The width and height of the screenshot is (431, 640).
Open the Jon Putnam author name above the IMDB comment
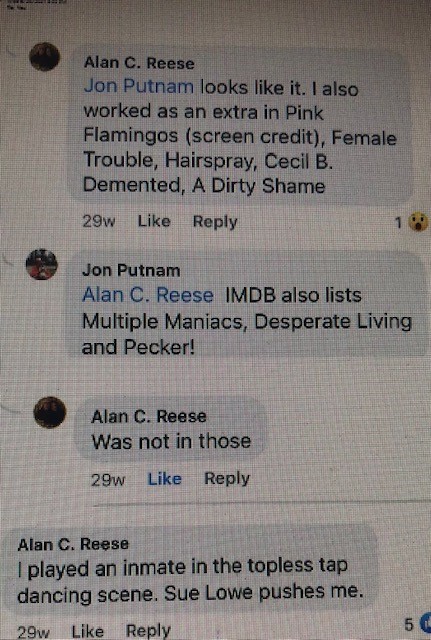pos(131,270)
